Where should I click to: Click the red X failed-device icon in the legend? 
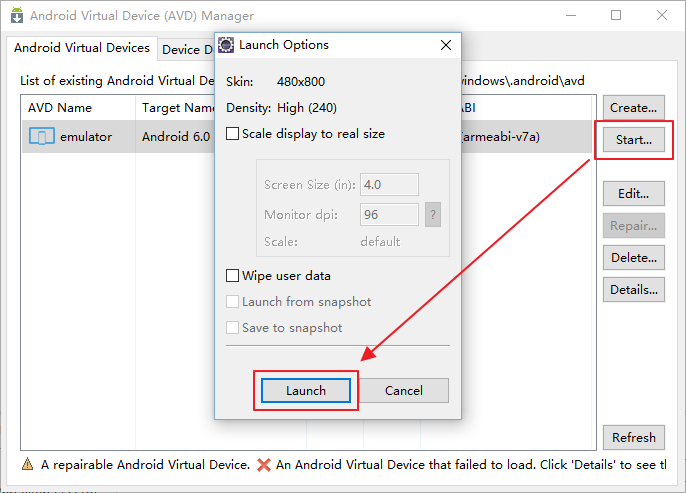point(263,465)
